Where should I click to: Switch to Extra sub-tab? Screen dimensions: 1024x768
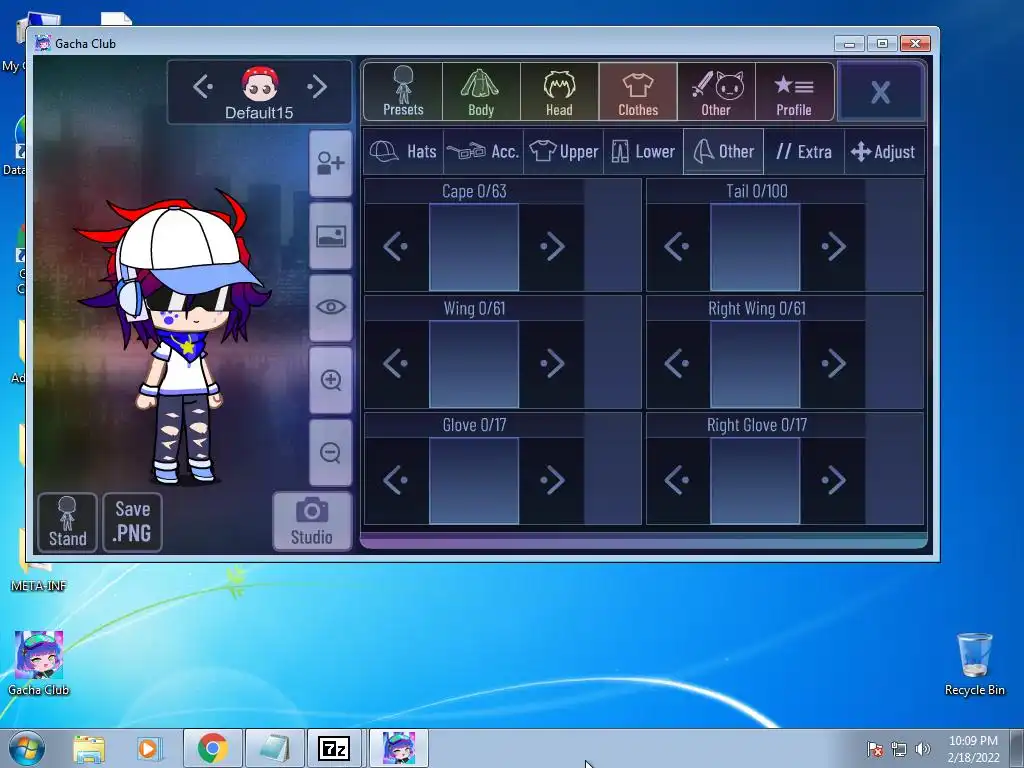click(804, 152)
